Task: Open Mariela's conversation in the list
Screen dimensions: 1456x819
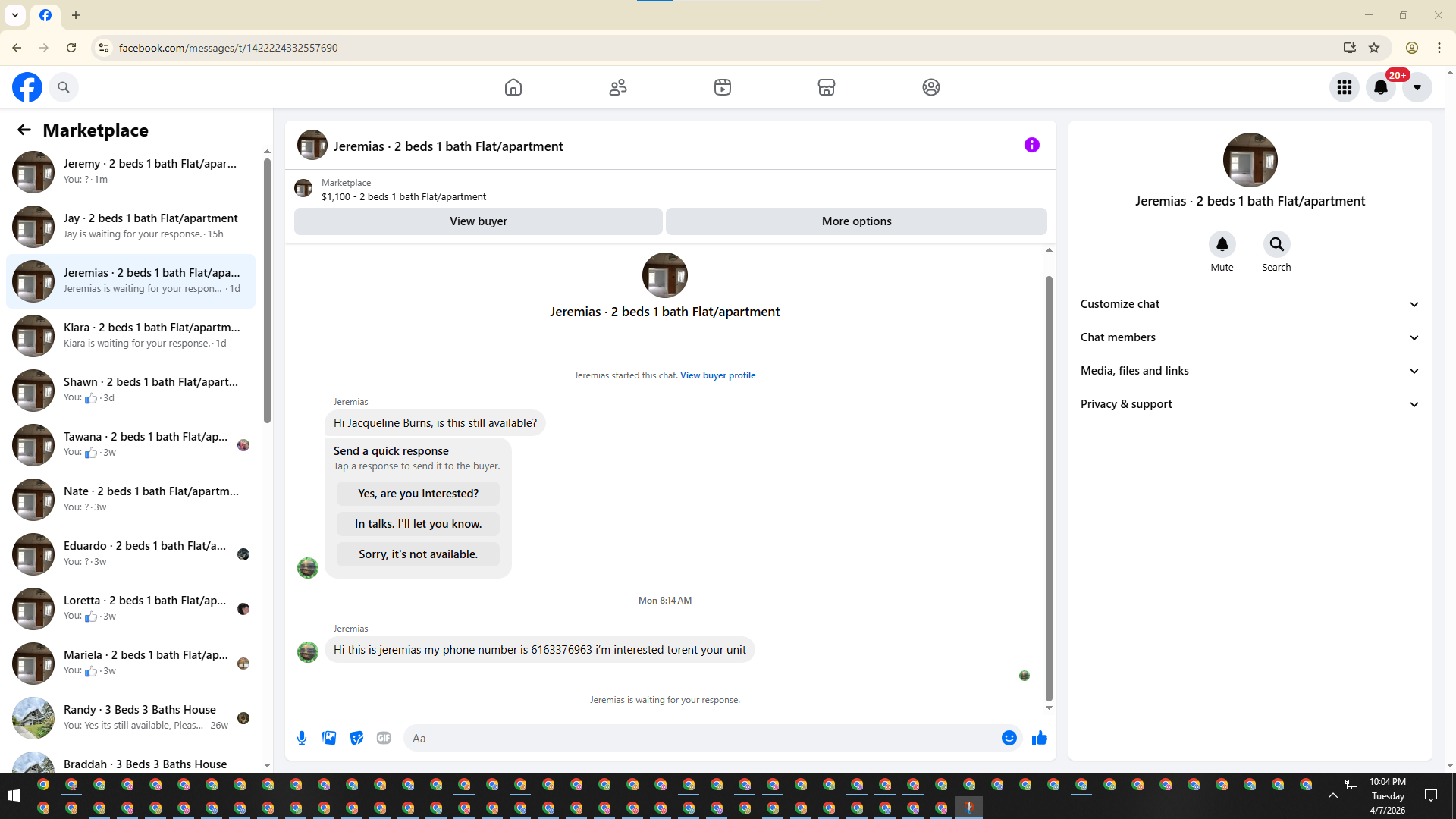Action: (x=130, y=664)
